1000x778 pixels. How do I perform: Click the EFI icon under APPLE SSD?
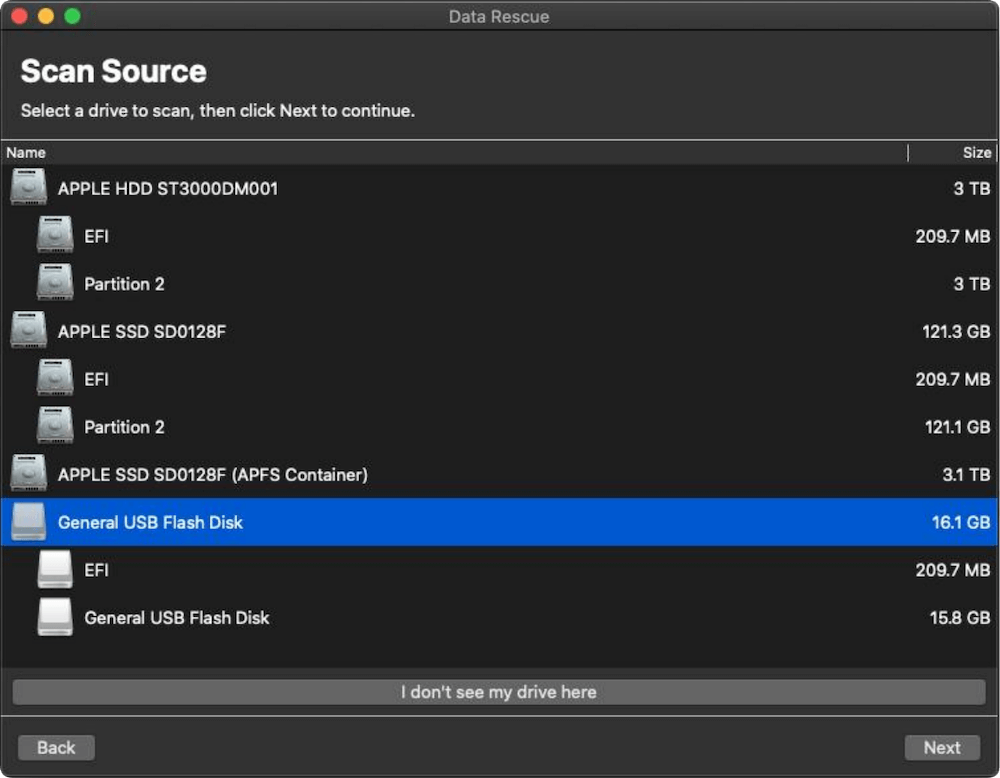(x=55, y=379)
